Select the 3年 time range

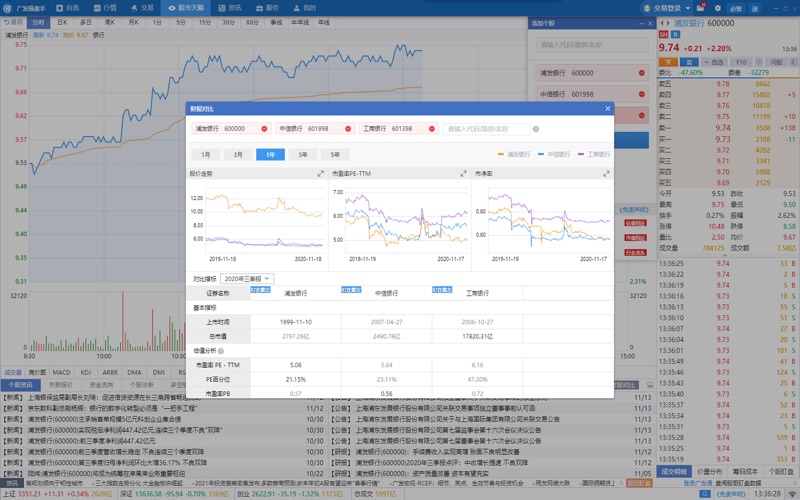[x=302, y=155]
